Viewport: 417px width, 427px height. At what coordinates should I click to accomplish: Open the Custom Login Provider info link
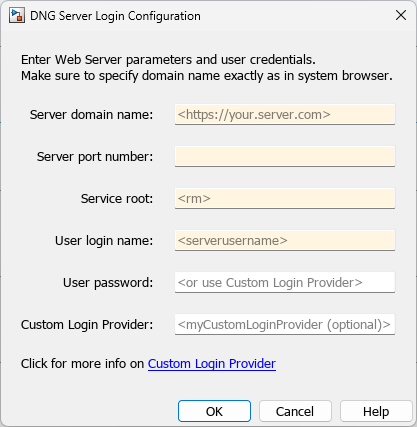click(212, 363)
